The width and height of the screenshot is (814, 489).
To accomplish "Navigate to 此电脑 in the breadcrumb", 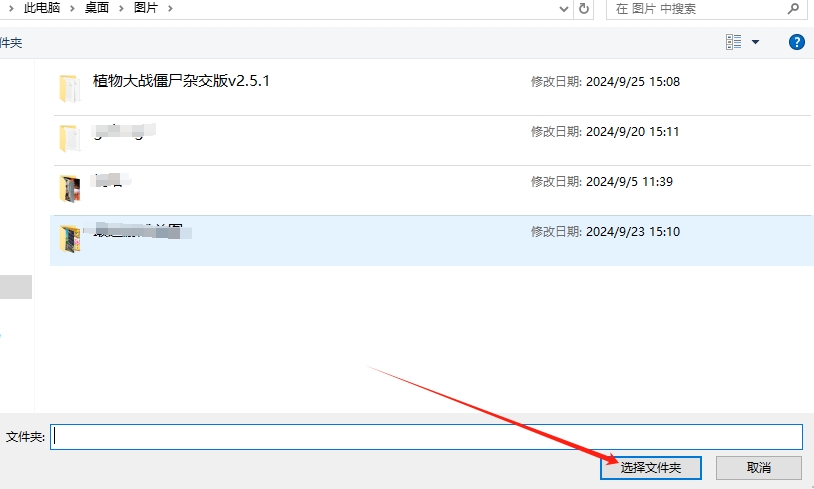I will click(43, 8).
